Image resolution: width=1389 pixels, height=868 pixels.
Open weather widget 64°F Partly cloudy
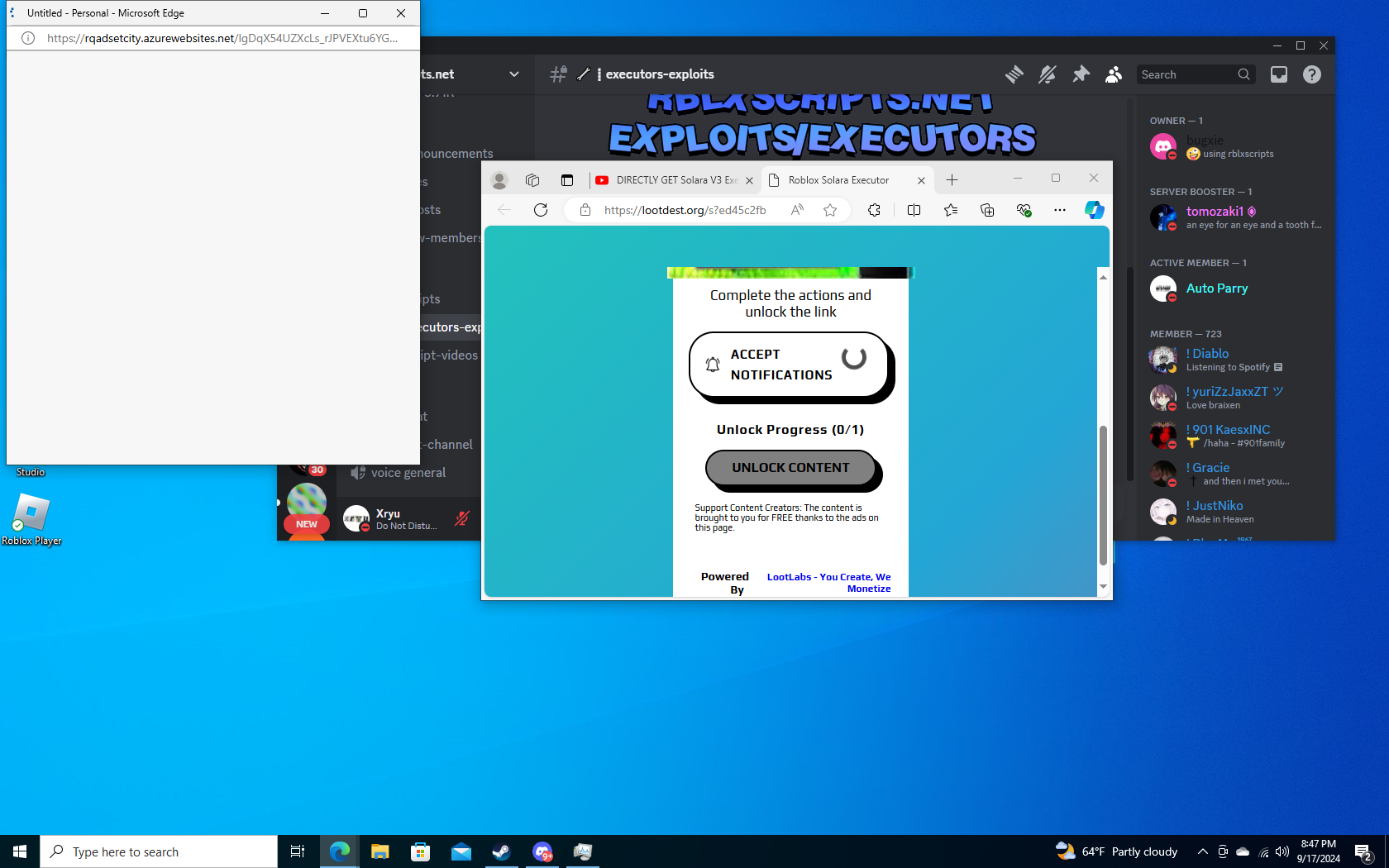point(1116,851)
